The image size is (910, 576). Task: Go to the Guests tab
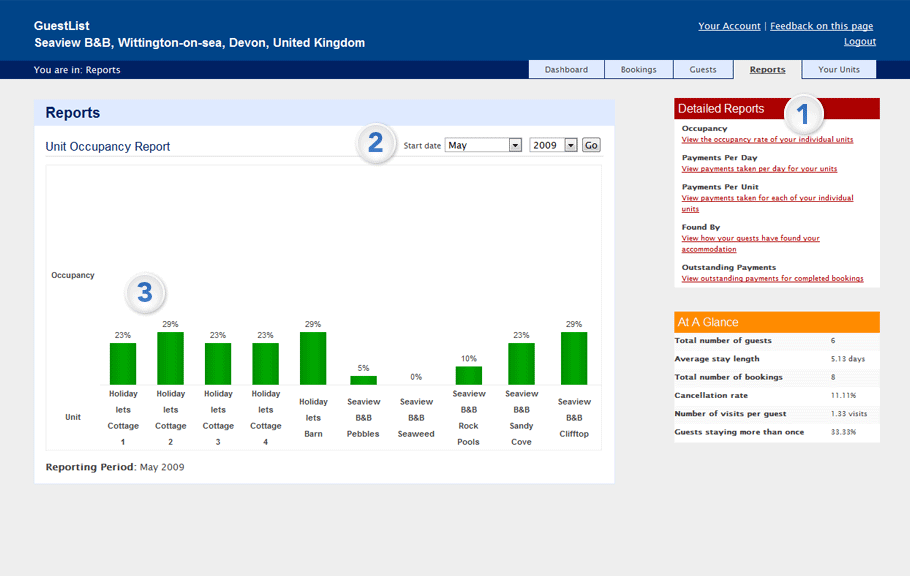click(x=703, y=69)
